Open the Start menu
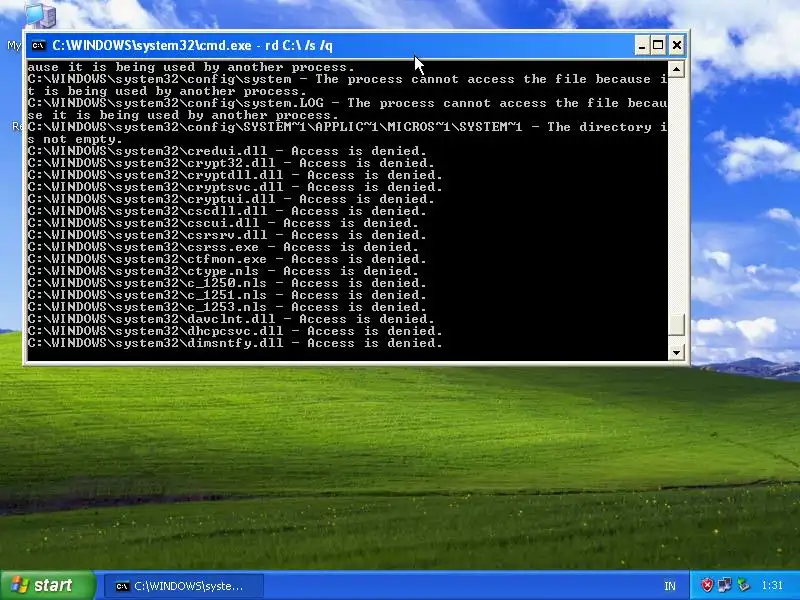Screen dimensions: 800x600 47,585
